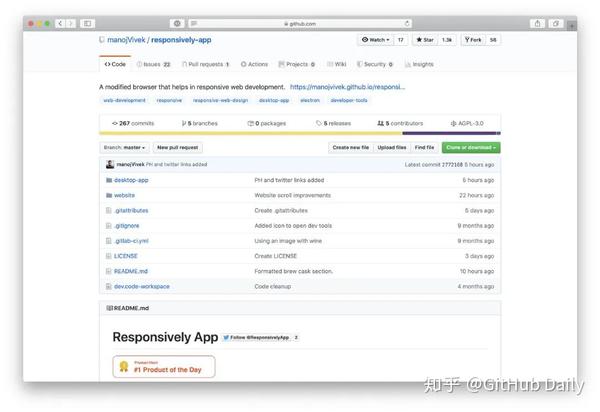The width and height of the screenshot is (600, 412).
Task: View the 0 packages
Action: [267, 123]
